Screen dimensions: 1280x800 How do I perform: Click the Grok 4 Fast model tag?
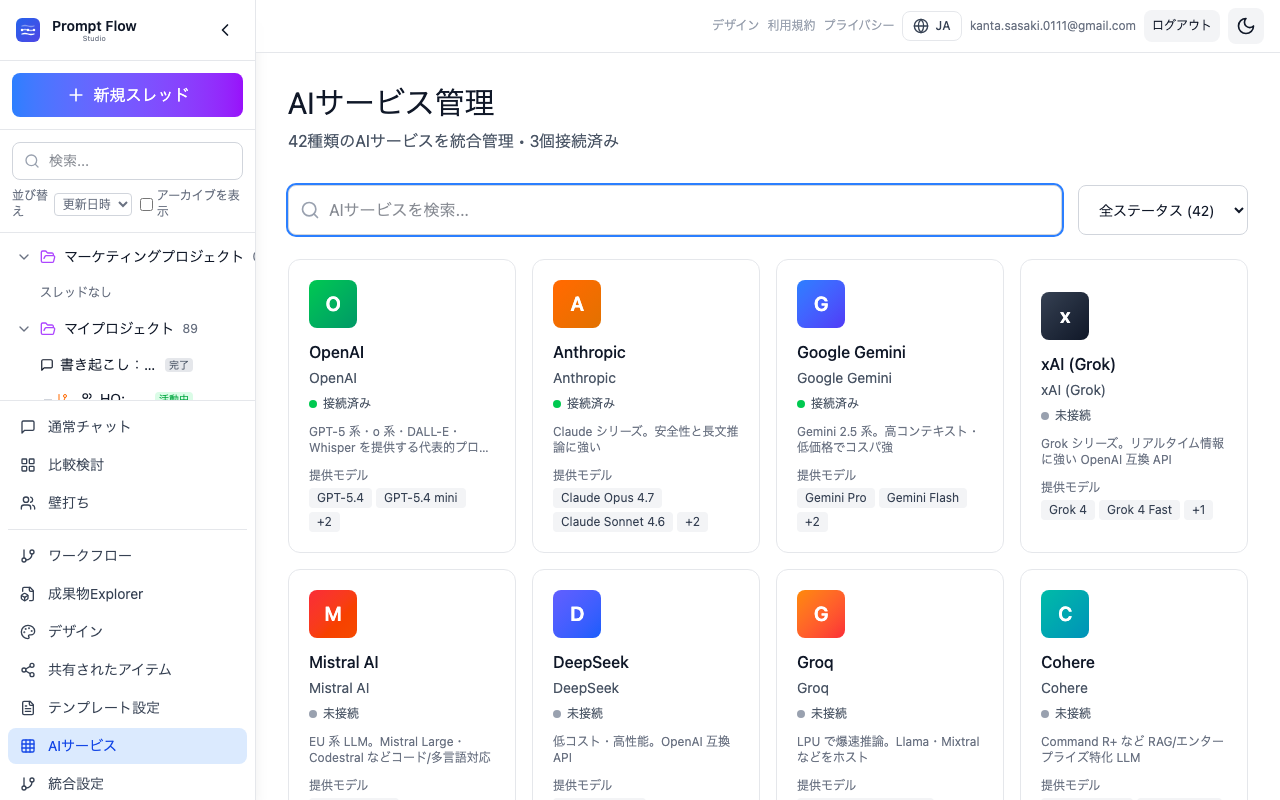pos(1140,510)
